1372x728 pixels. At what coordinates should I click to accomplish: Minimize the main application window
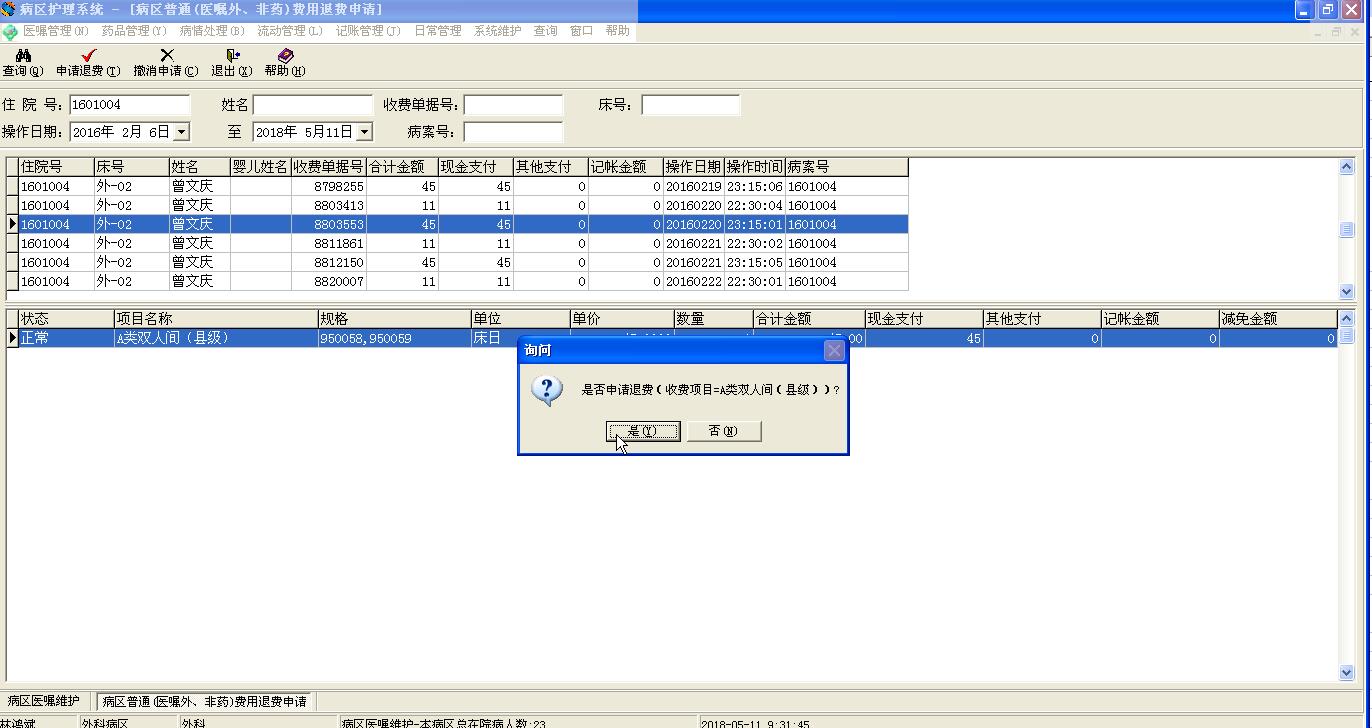(1304, 10)
